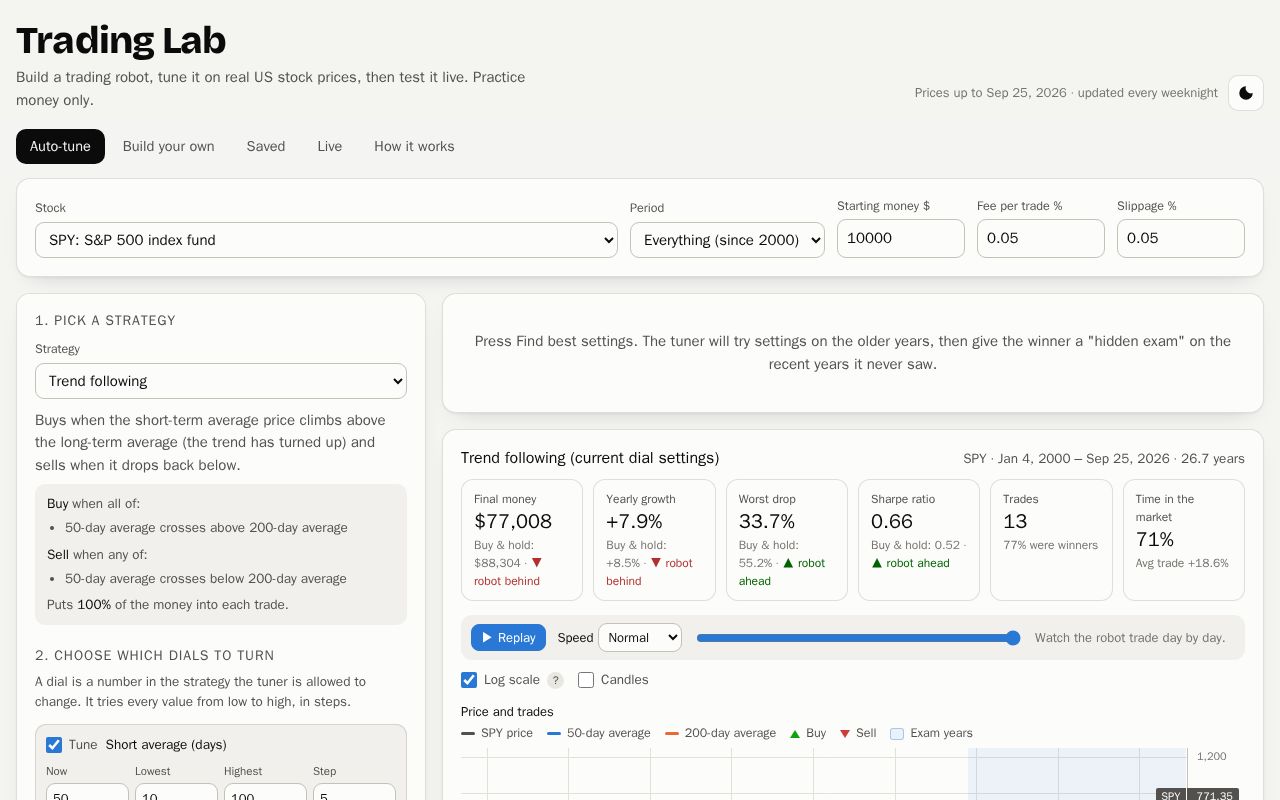Open the Stock dropdown showing SPY
Screen dimensions: 1280x800
pyautogui.click(x=326, y=240)
